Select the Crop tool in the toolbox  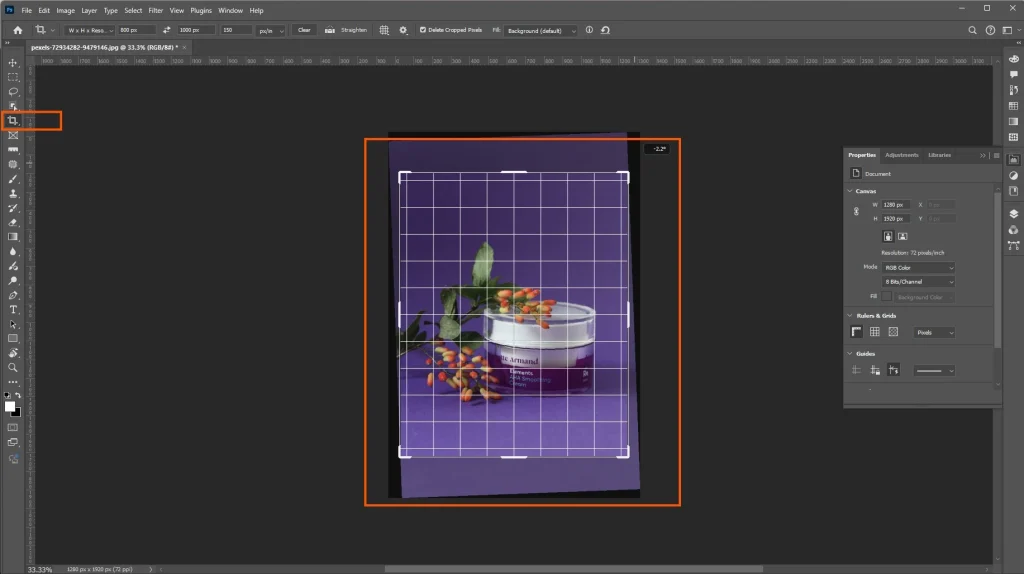point(12,120)
